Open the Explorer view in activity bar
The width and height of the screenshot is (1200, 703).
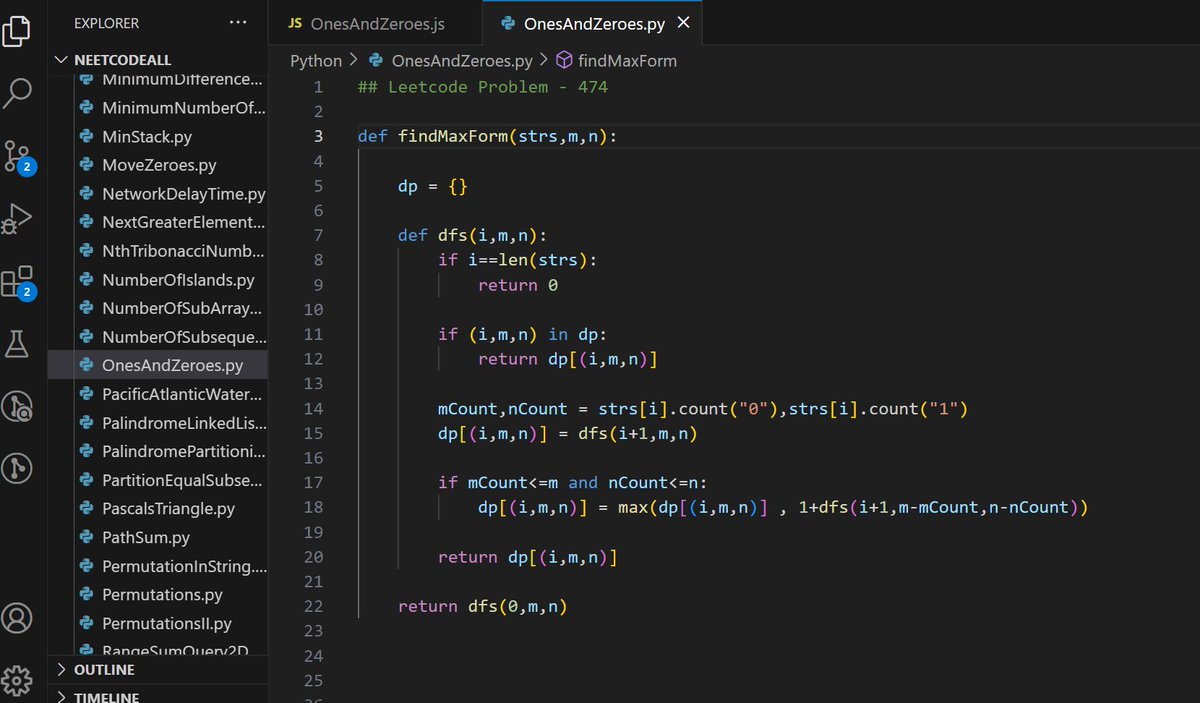(x=17, y=30)
